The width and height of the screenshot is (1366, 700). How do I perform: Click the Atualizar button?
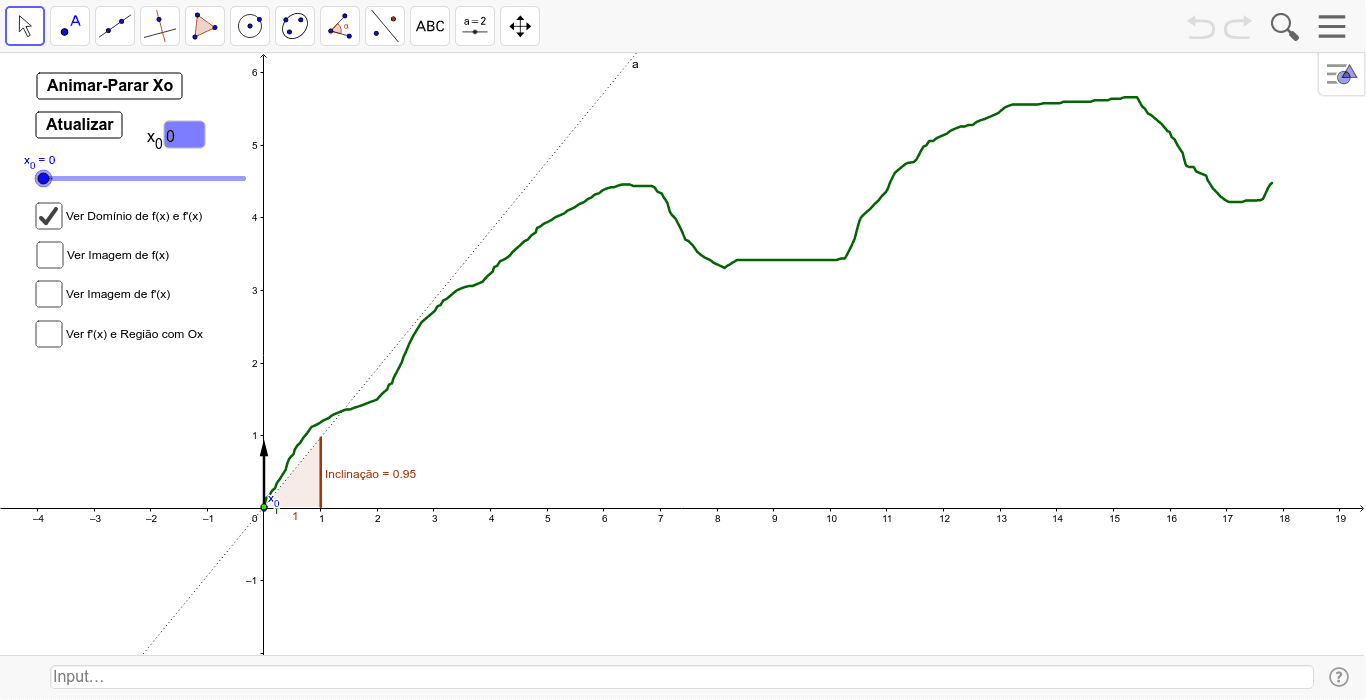(80, 125)
